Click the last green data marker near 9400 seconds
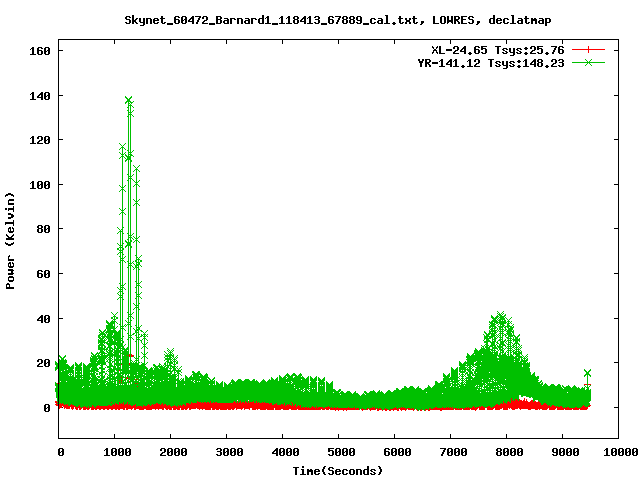This screenshot has width=640, height=480. point(587,373)
